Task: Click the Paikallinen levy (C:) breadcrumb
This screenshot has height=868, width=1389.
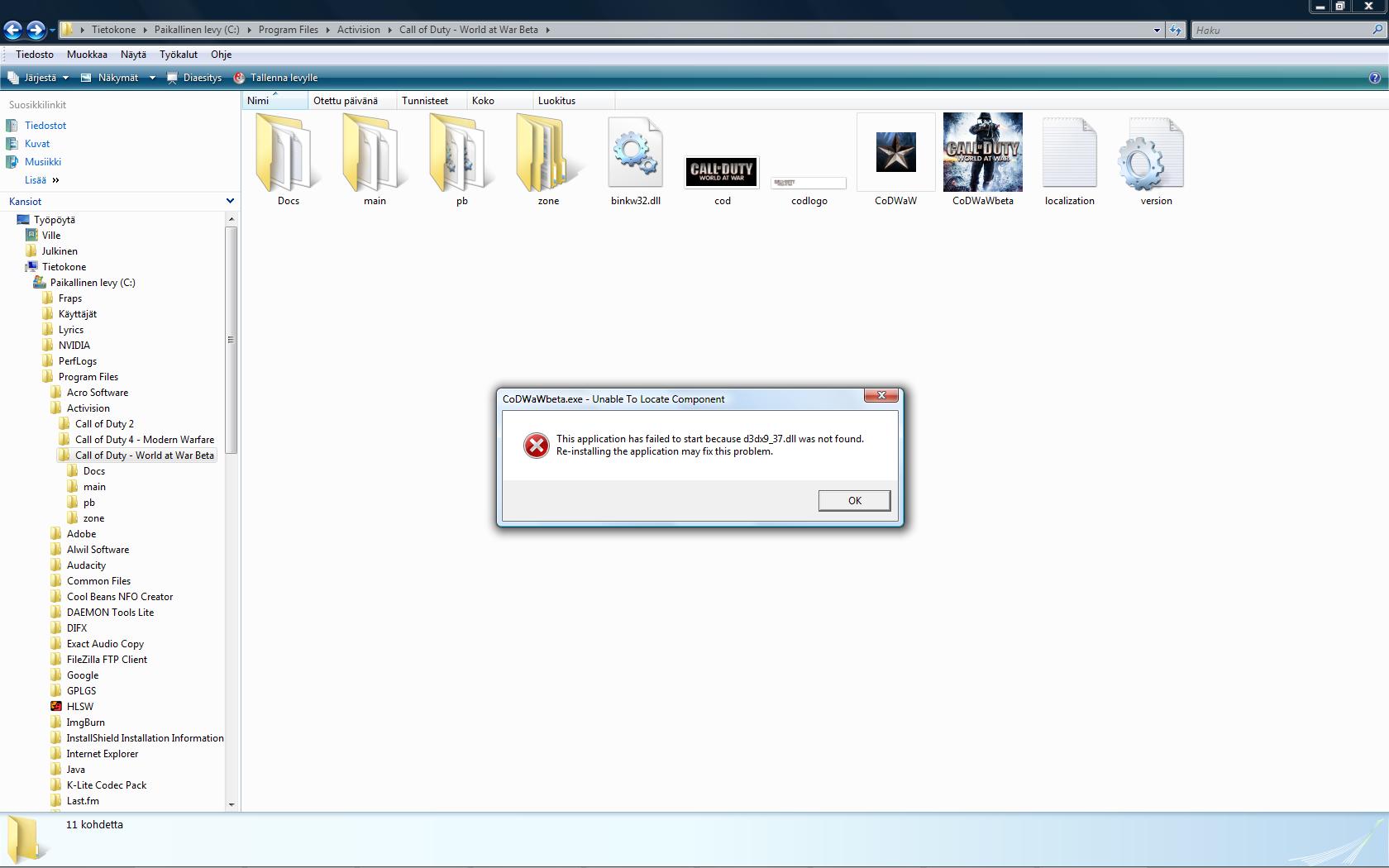Action: pos(197,30)
